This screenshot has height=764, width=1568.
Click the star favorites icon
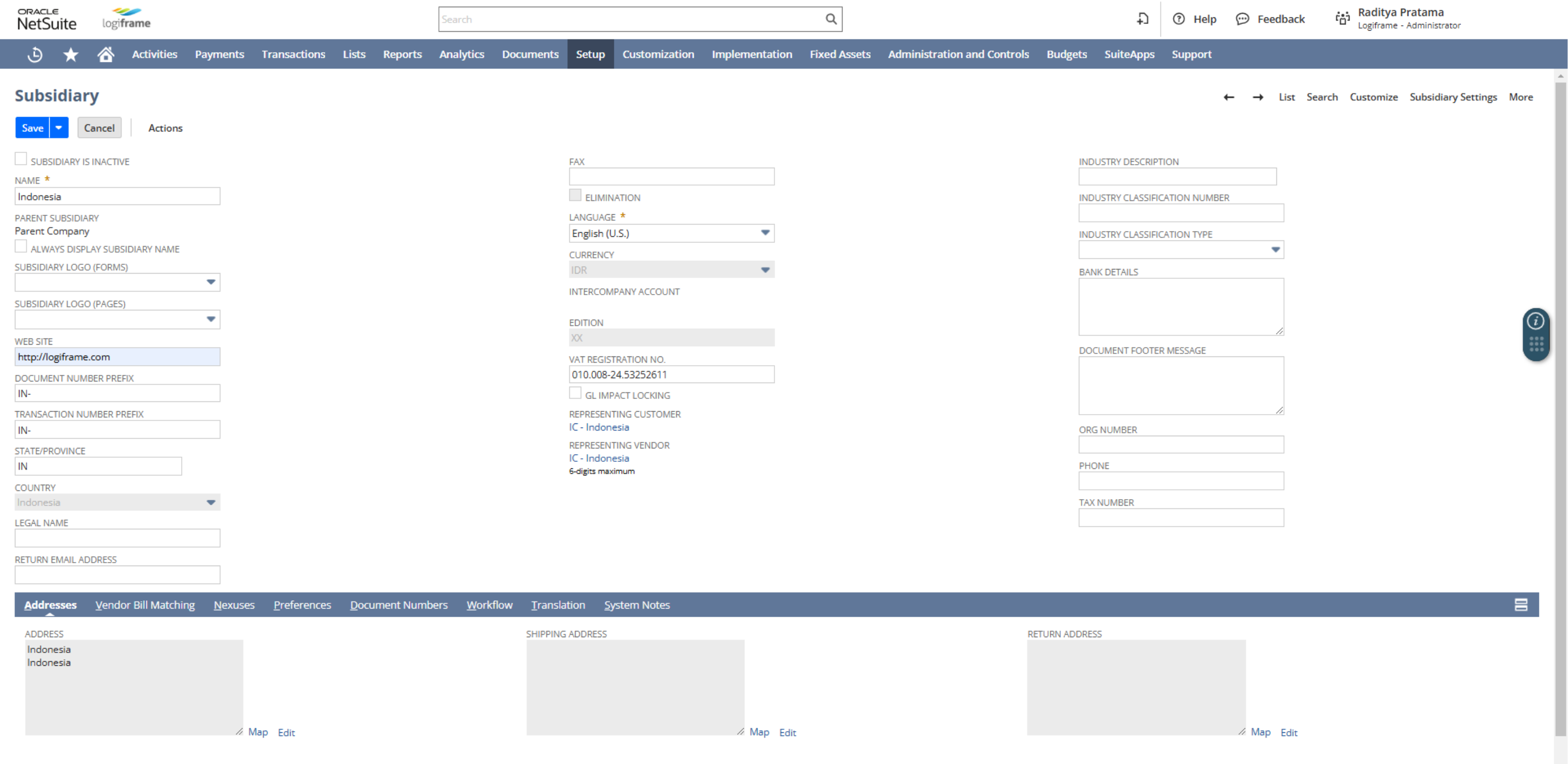(x=71, y=54)
